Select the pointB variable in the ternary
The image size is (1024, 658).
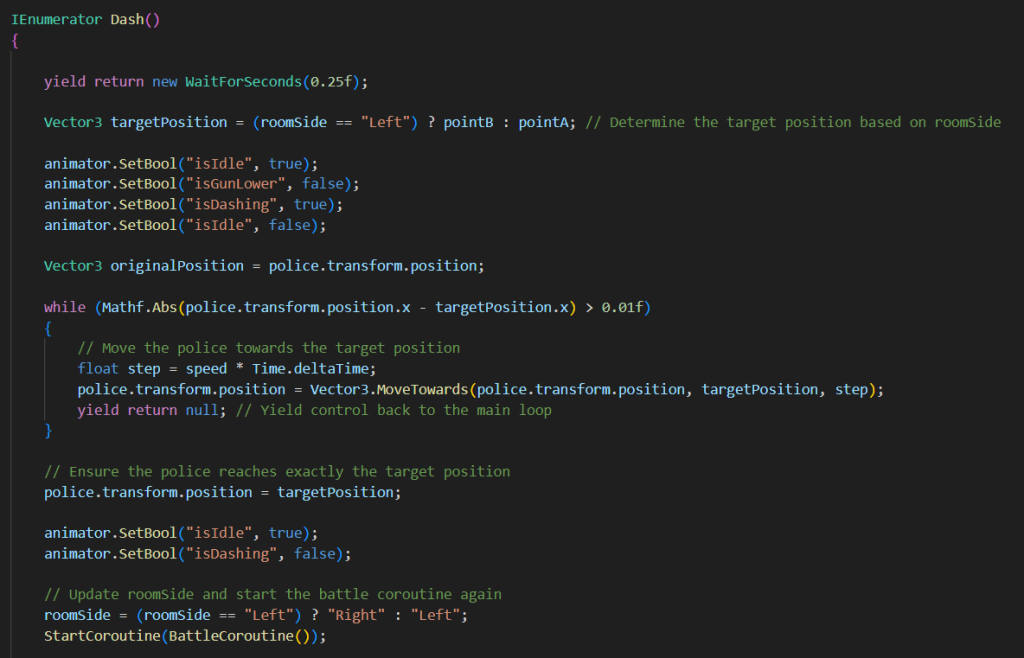coord(463,122)
